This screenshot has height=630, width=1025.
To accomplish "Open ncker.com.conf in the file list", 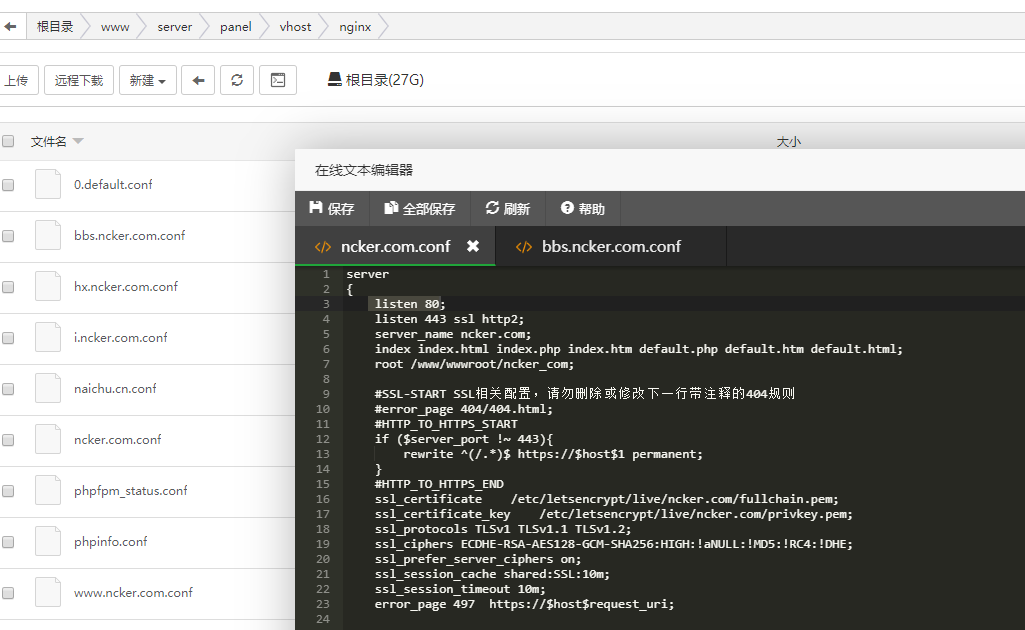I will (x=118, y=439).
